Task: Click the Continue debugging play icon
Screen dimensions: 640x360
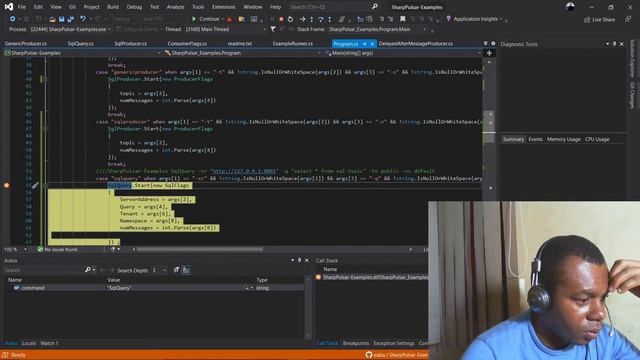Action: coord(194,19)
